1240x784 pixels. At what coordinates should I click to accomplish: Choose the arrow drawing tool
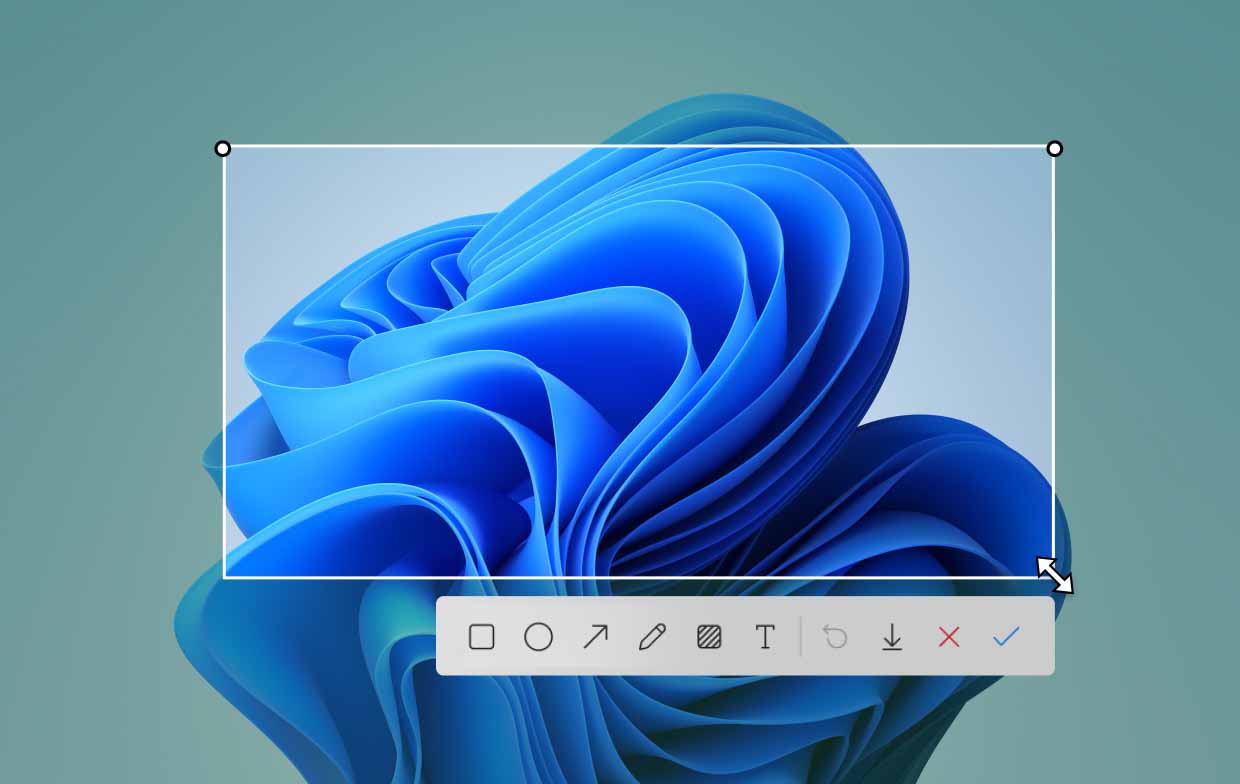click(596, 637)
